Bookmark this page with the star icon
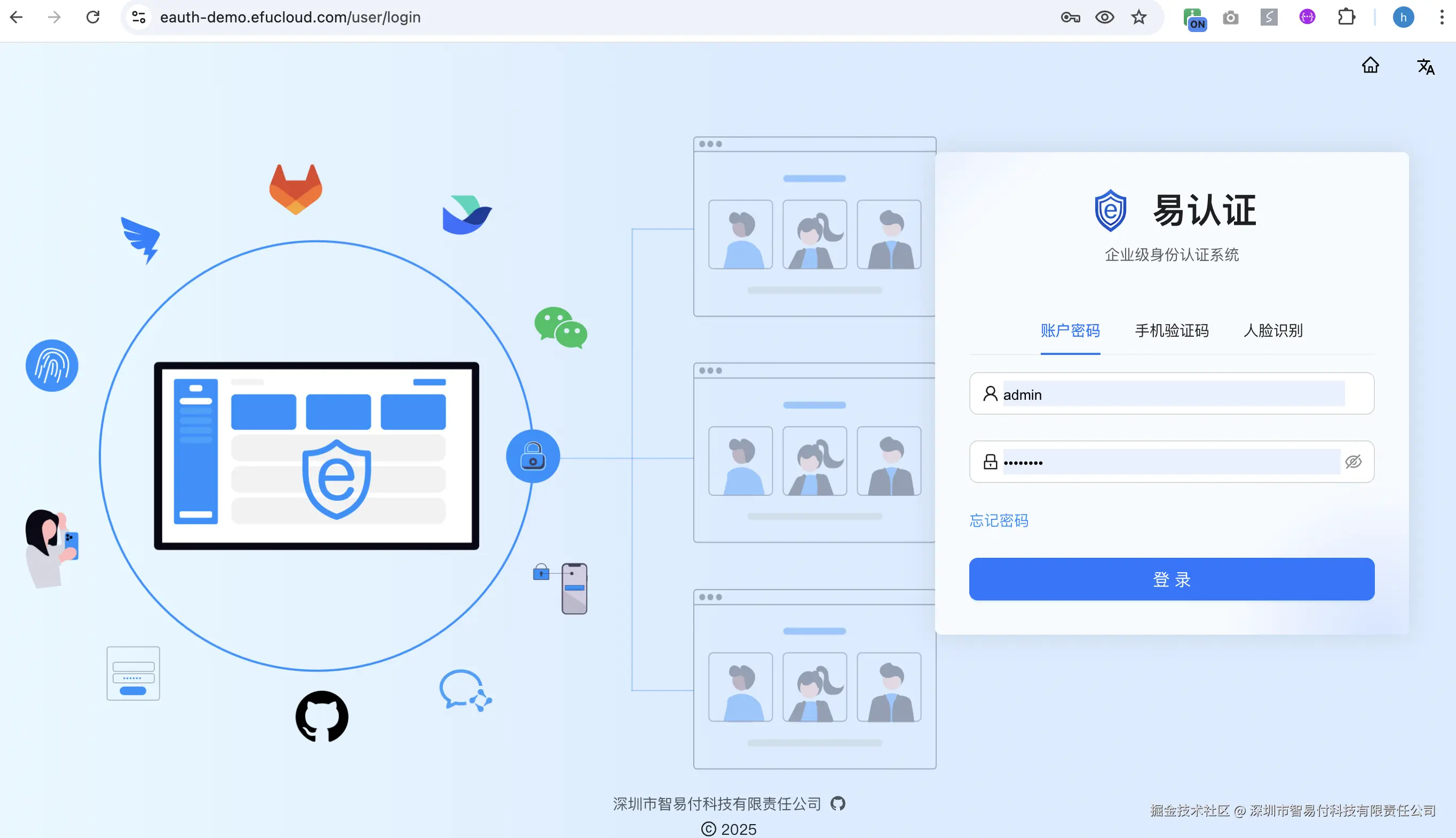Viewport: 1456px width, 838px height. 1138,17
